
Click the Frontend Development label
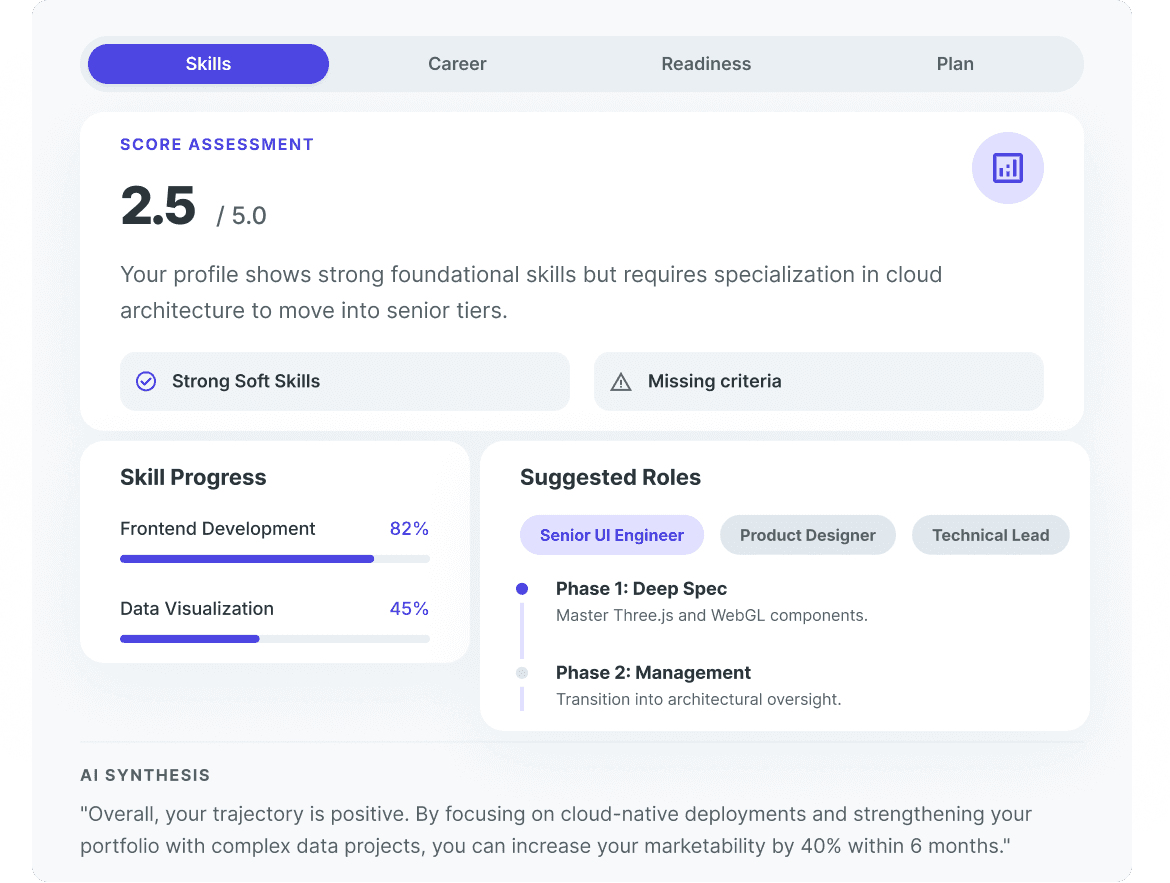click(218, 528)
